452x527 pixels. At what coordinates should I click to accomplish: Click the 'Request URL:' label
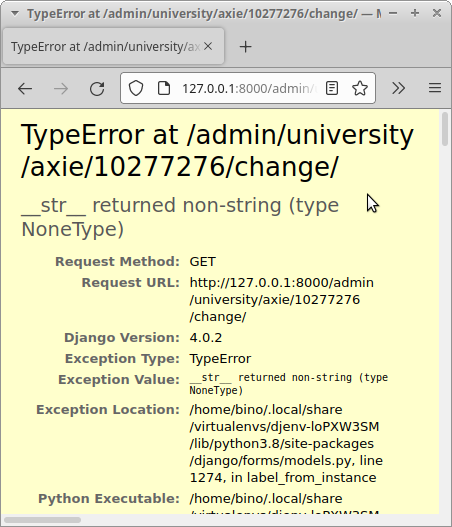pos(131,283)
